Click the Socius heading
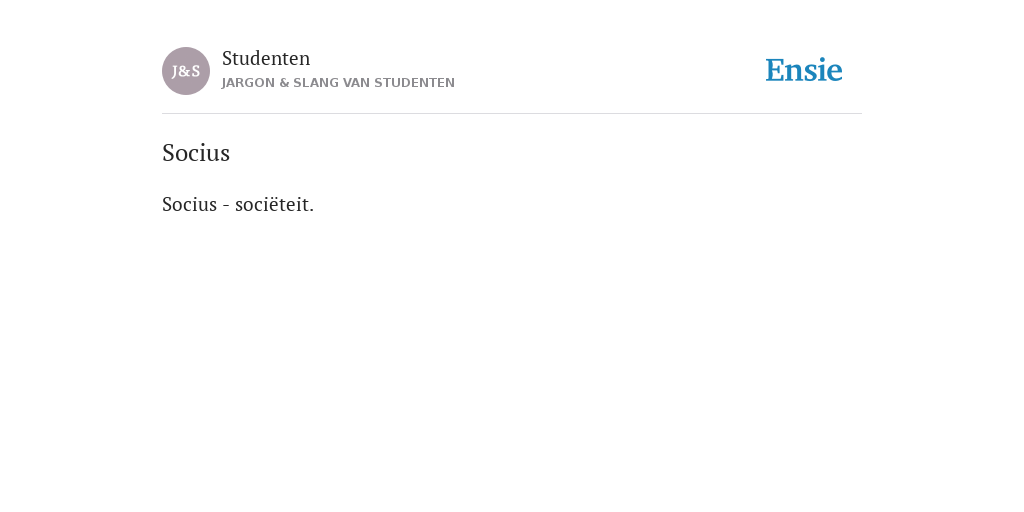Viewport: 1024px width, 512px height. (196, 153)
